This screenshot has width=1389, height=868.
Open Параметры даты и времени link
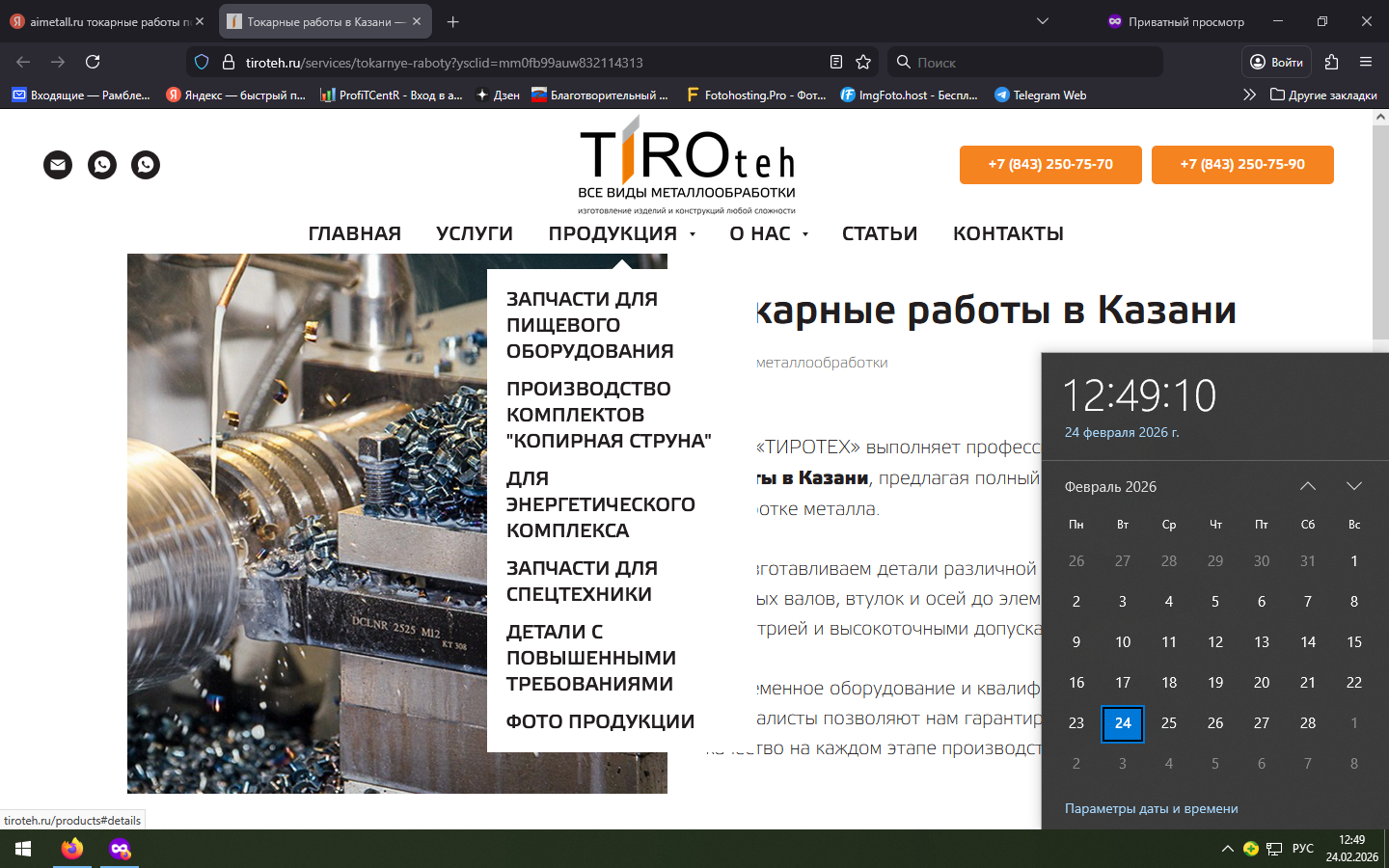(x=1151, y=808)
